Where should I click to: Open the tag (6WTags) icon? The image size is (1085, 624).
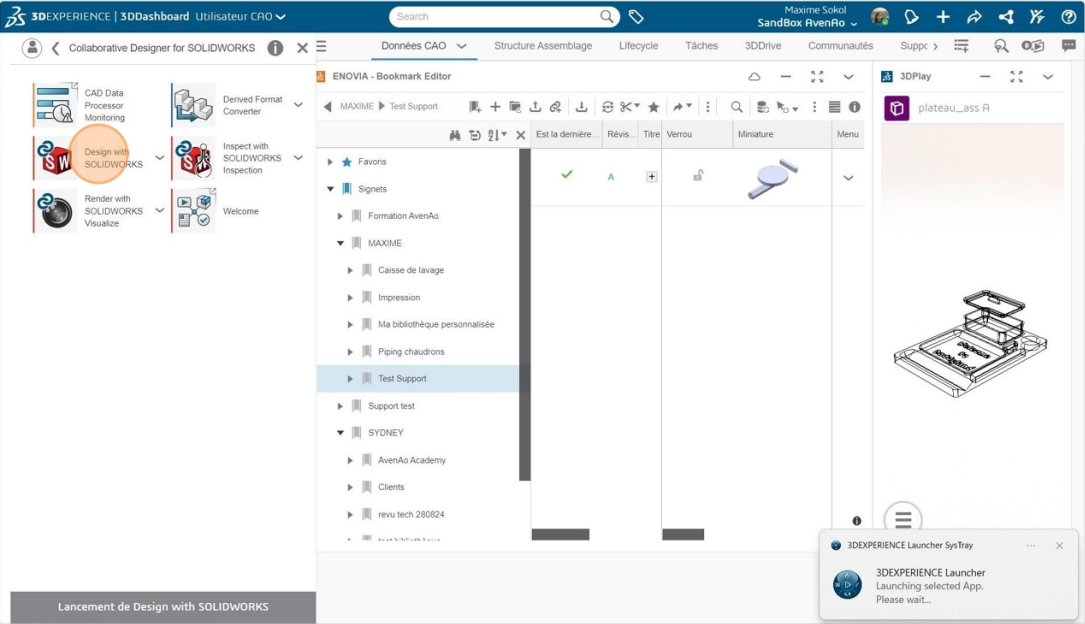(636, 17)
